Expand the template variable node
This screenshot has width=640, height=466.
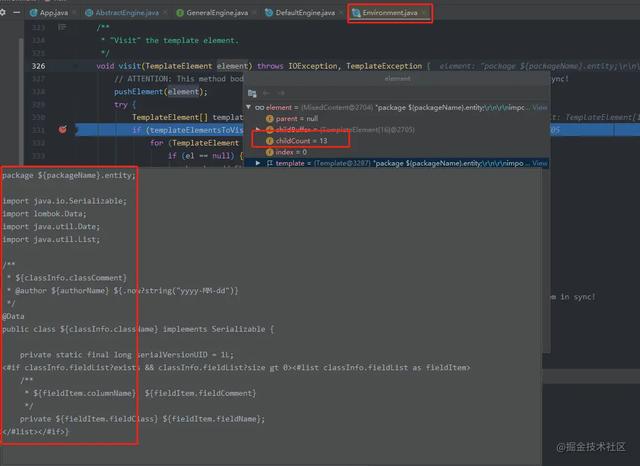pyautogui.click(x=258, y=163)
